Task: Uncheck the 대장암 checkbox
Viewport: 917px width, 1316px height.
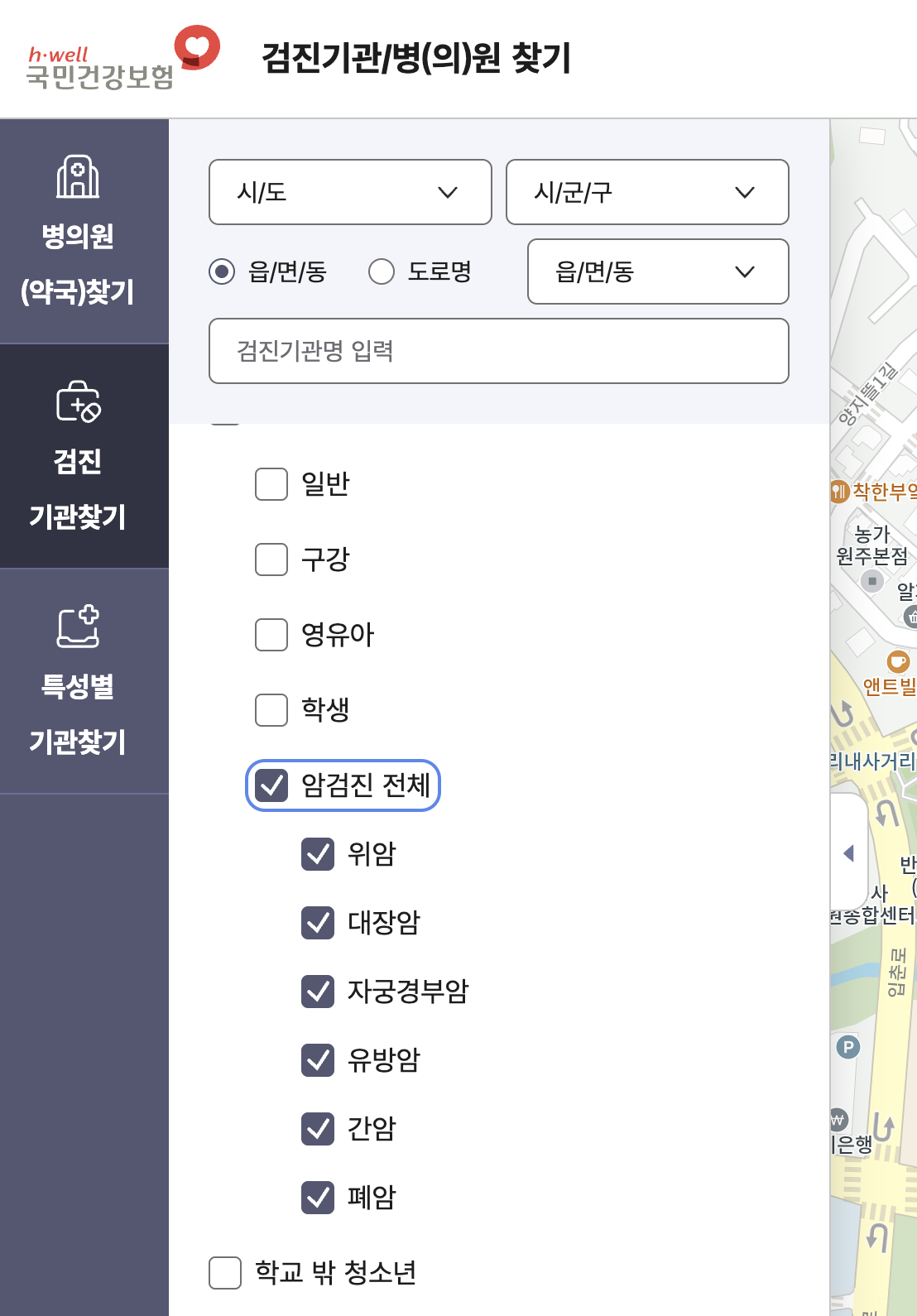Action: coord(318,923)
